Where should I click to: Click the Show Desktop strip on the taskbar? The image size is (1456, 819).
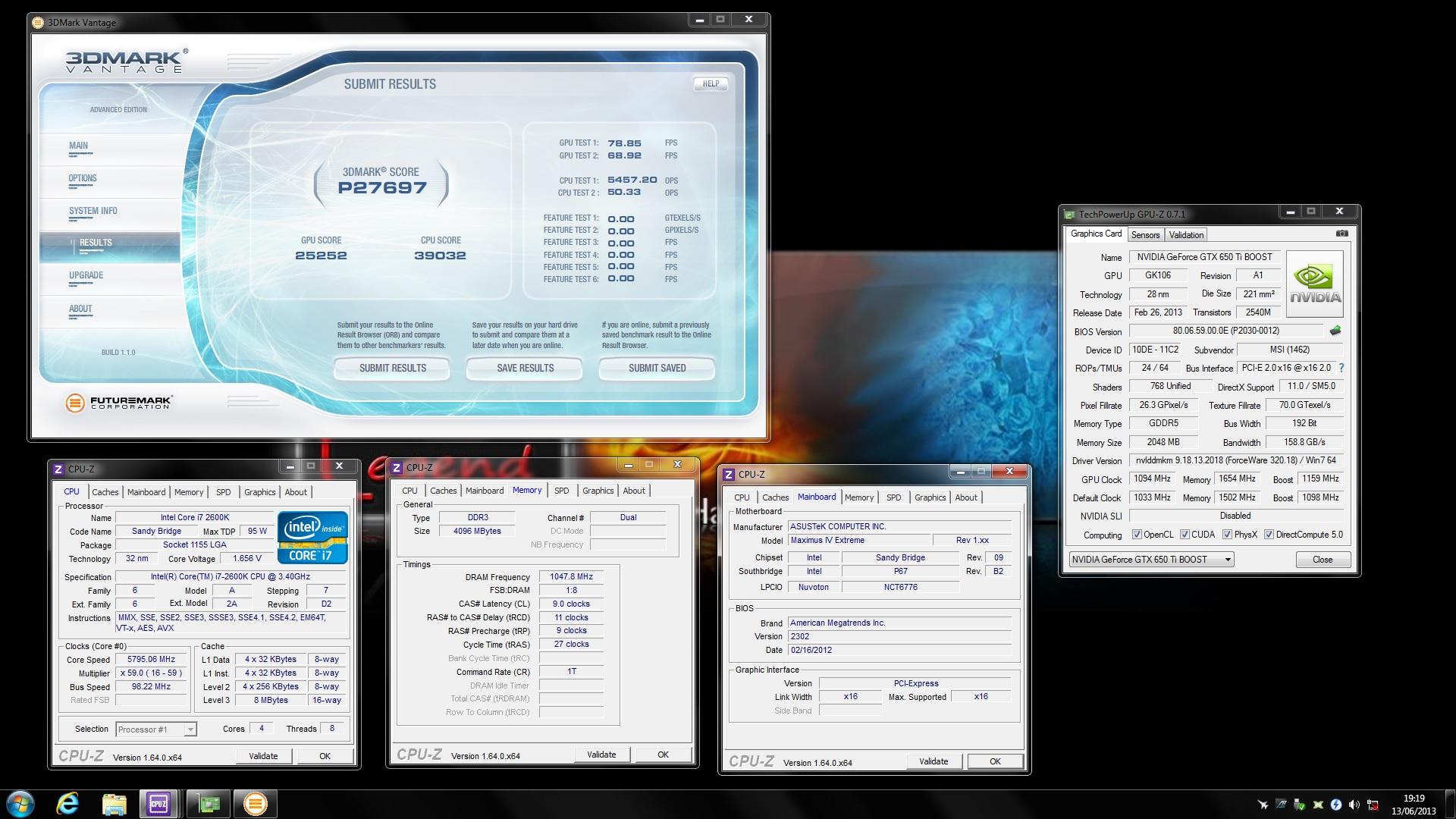[1450, 804]
